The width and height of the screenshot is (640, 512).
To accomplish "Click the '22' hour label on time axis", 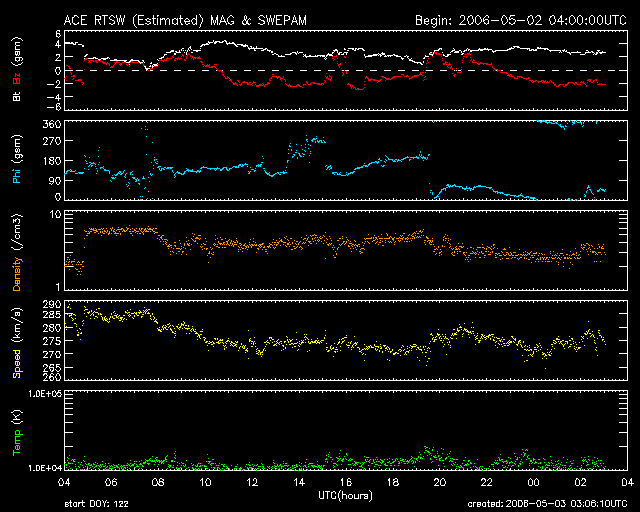I will click(487, 483).
